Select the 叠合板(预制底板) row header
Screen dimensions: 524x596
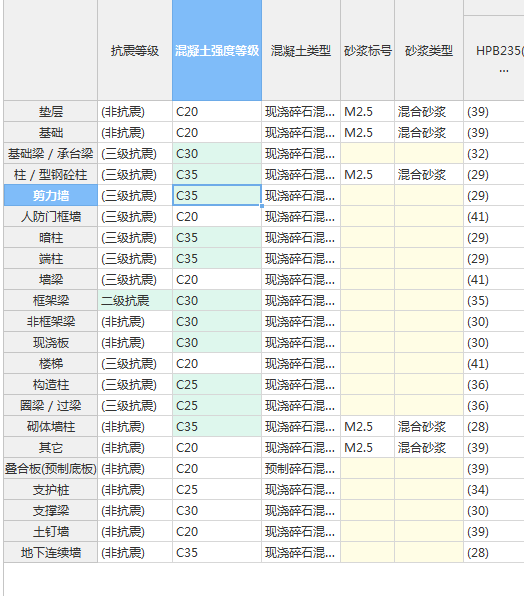click(x=51, y=469)
